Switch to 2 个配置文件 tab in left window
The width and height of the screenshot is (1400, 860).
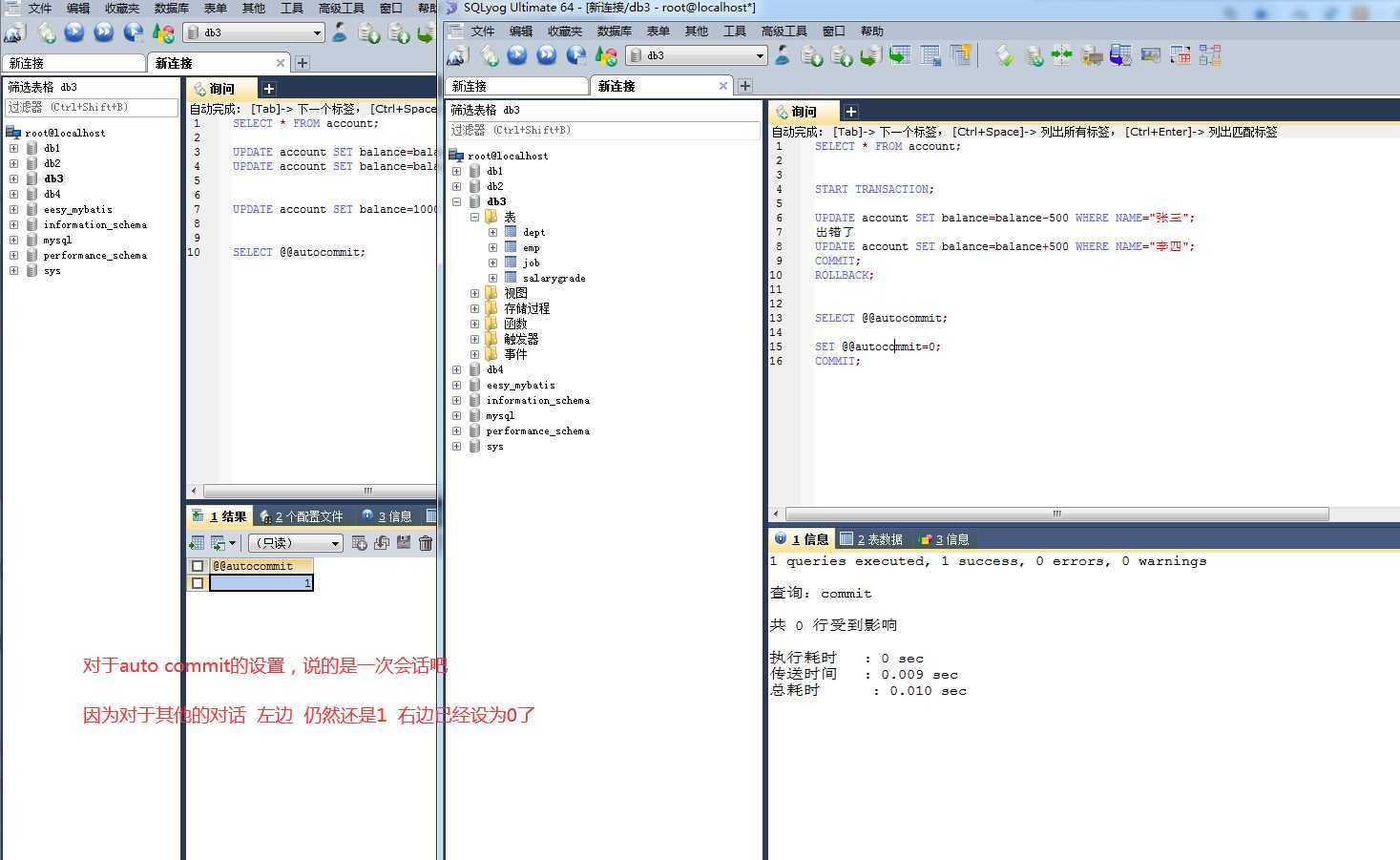pos(301,516)
